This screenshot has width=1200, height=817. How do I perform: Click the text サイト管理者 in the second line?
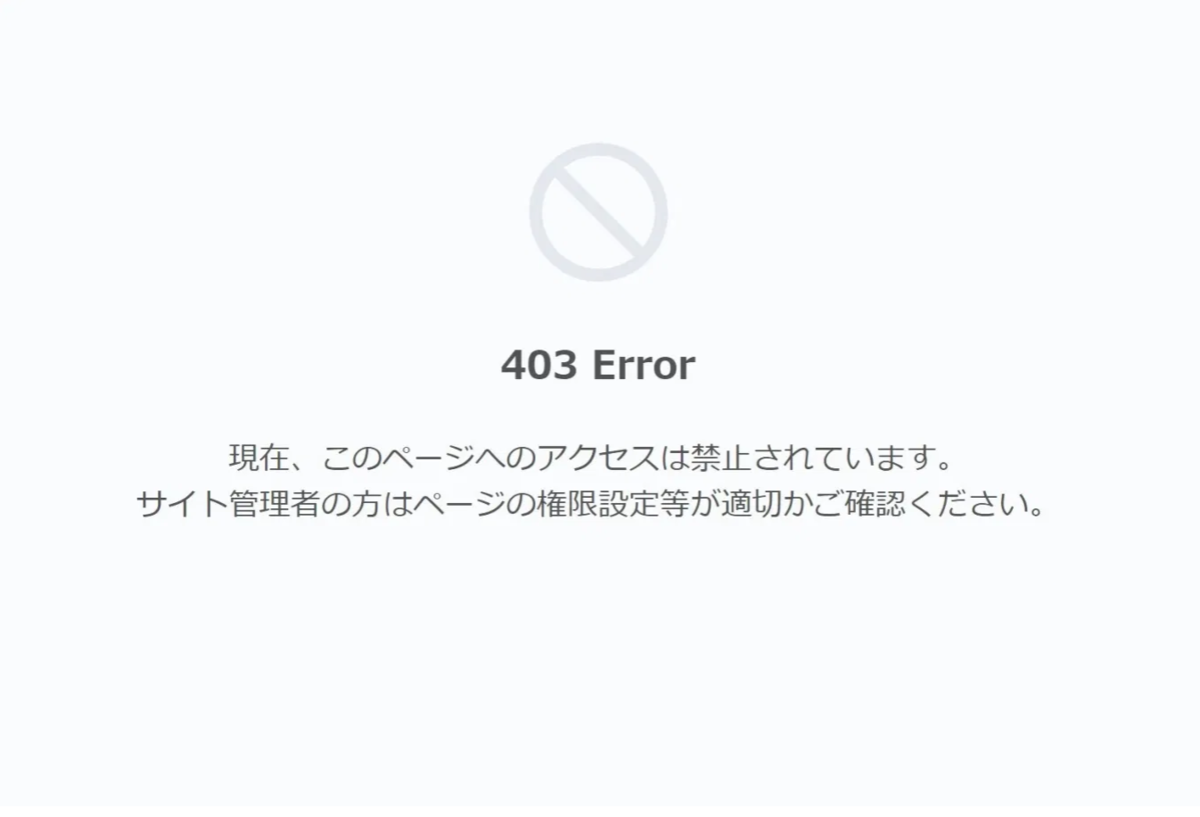coord(225,503)
